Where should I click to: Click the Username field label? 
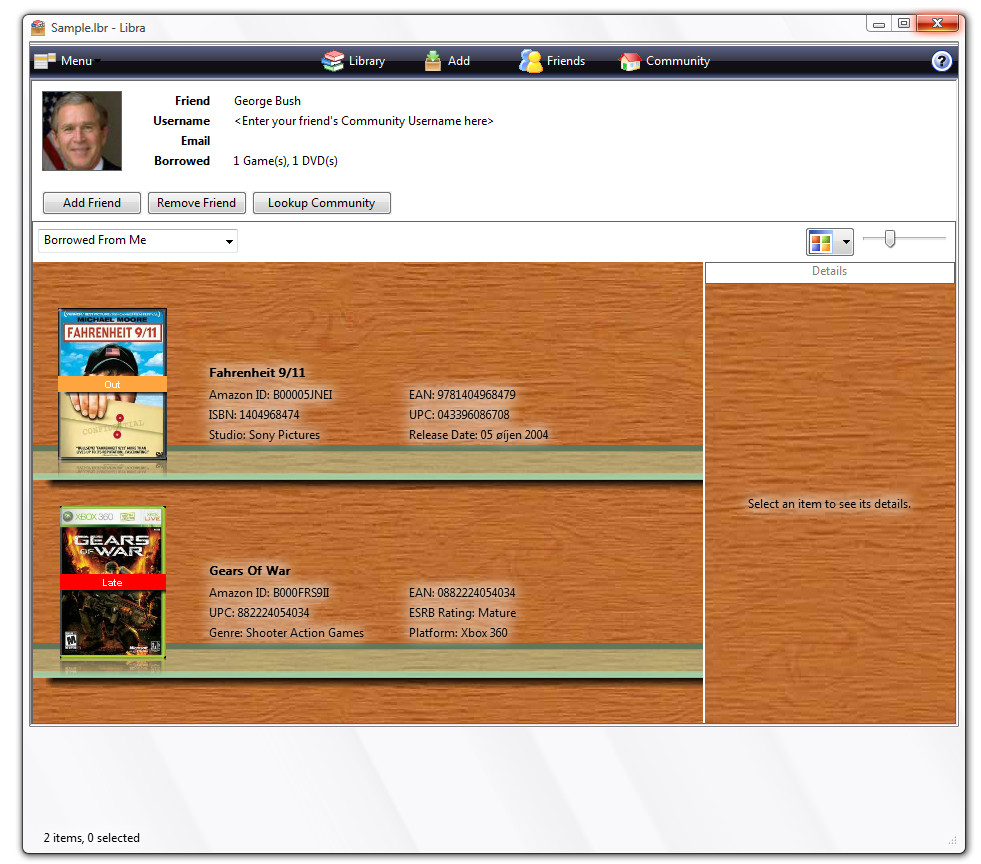click(x=181, y=121)
